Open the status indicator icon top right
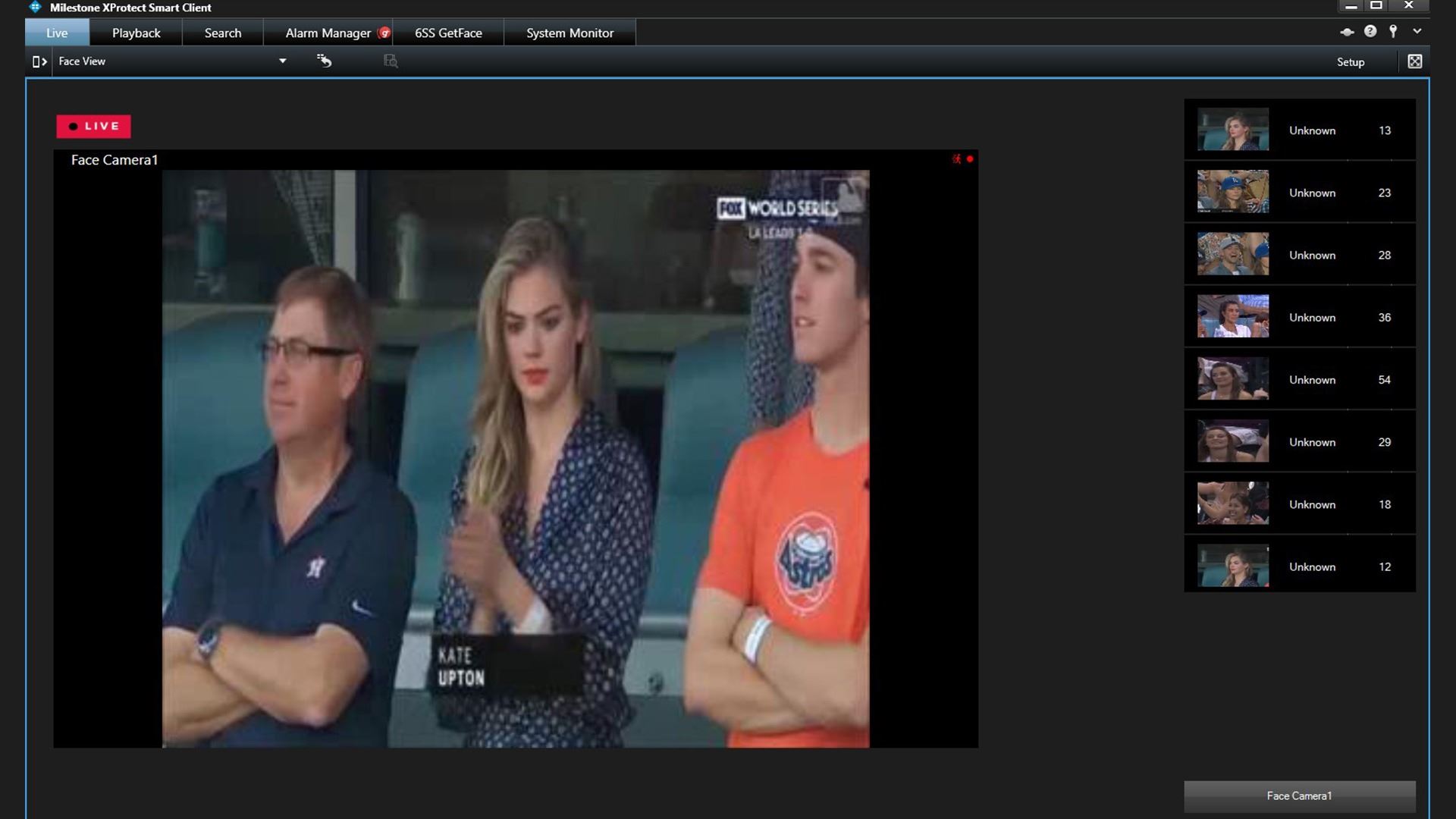Image resolution: width=1456 pixels, height=819 pixels. 1347,32
